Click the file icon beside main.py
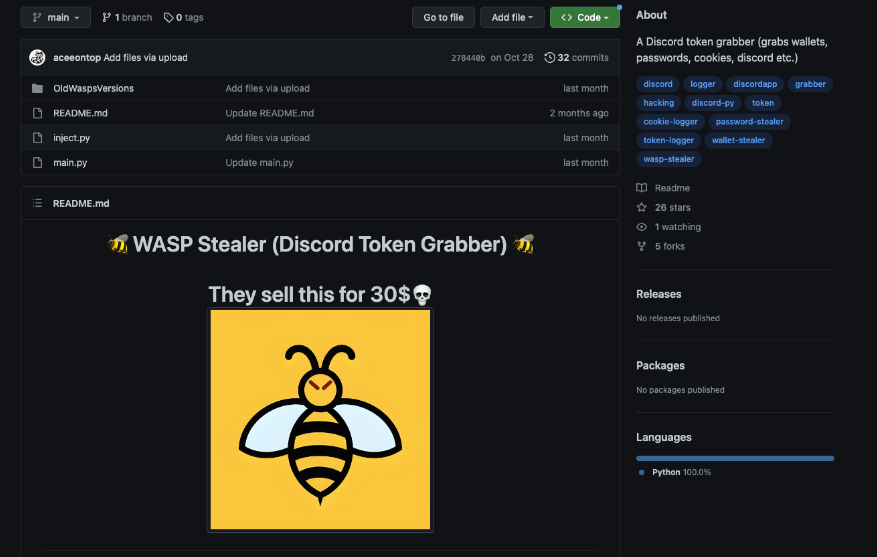 pyautogui.click(x=37, y=163)
